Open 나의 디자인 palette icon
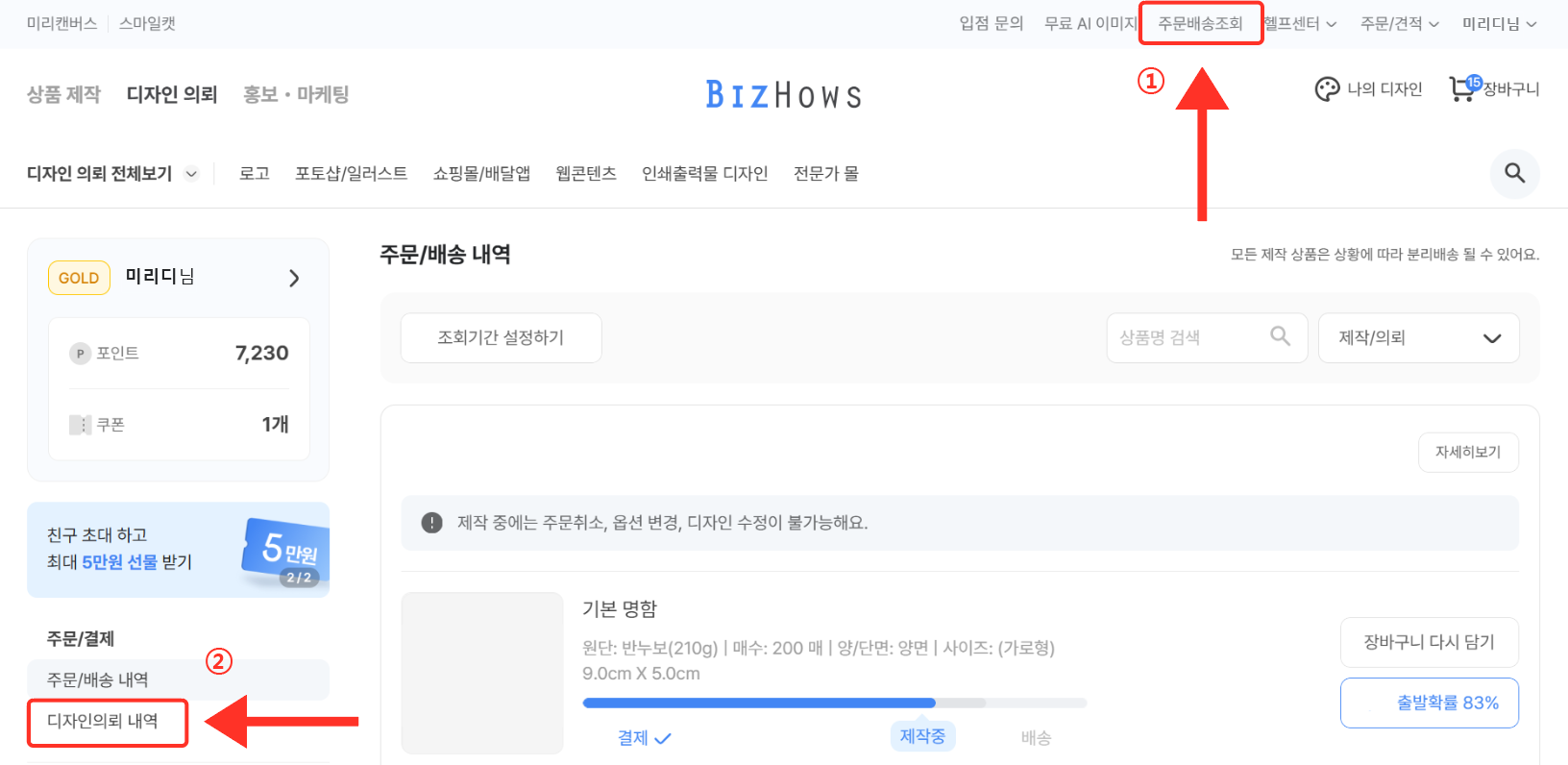This screenshot has height=765, width=1568. 1327,89
